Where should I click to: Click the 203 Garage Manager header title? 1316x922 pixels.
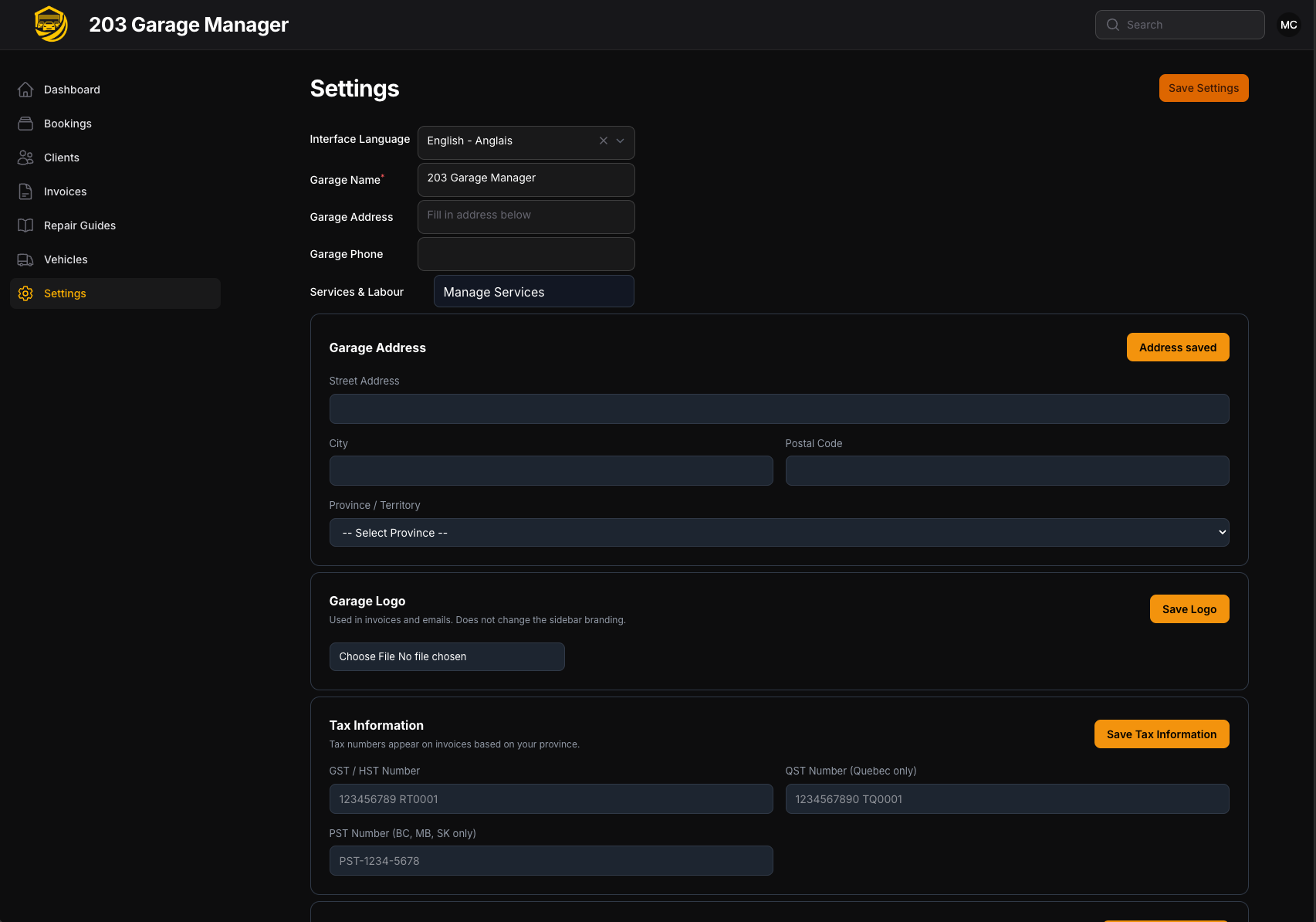pos(188,25)
